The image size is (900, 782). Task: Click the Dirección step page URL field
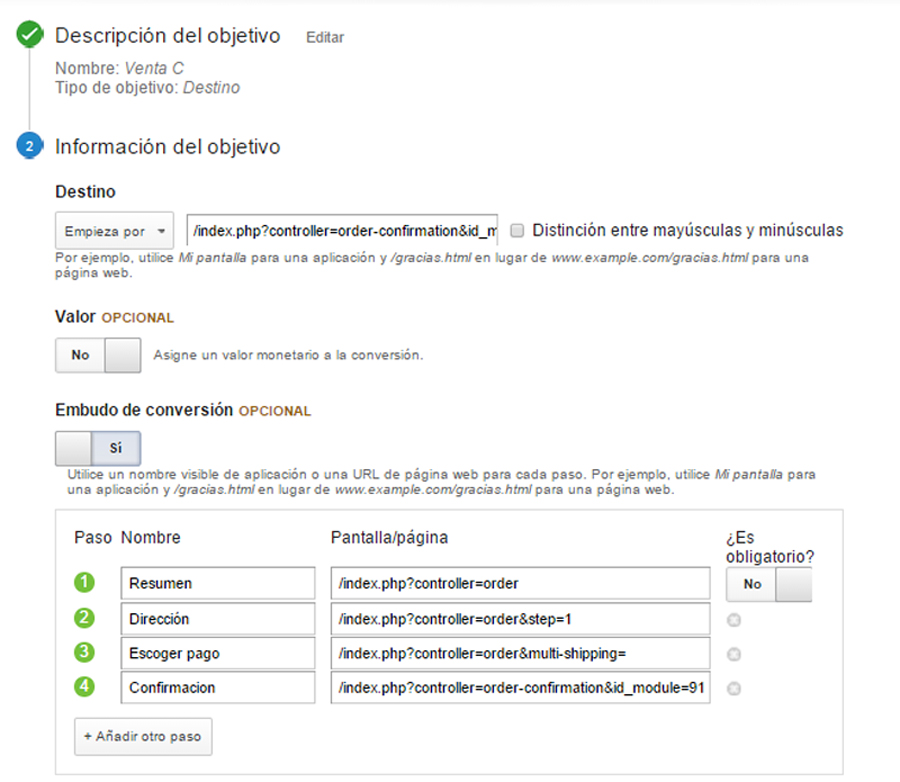[x=520, y=619]
